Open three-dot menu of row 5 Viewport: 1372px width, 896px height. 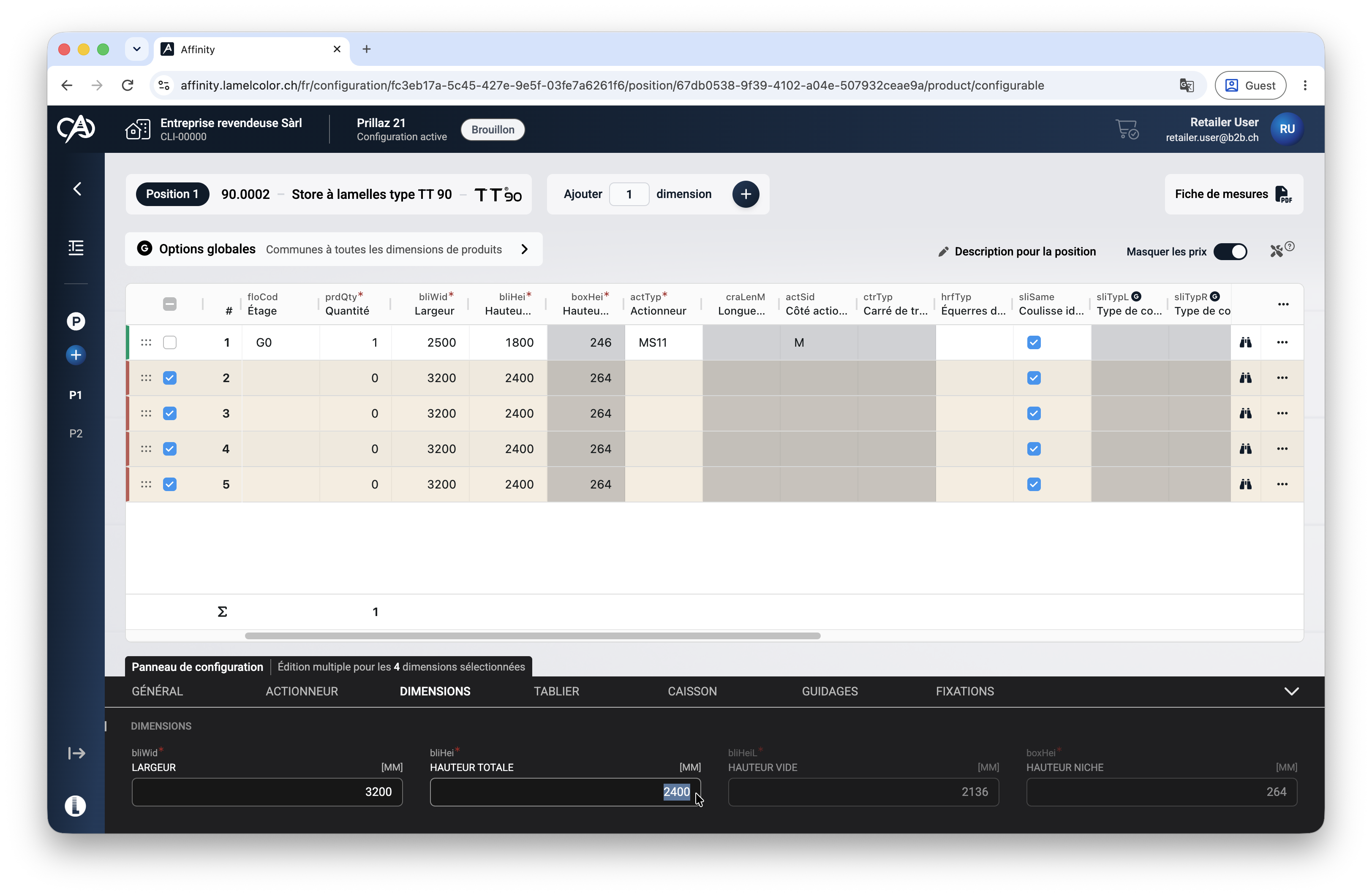pos(1282,484)
